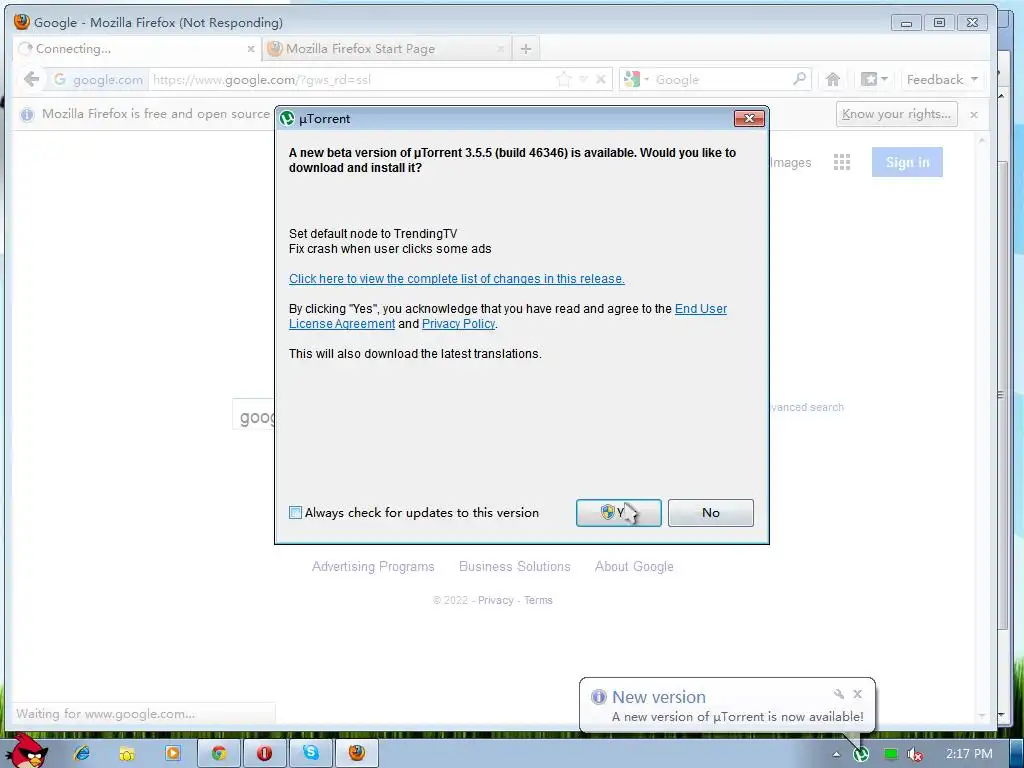Image resolution: width=1024 pixels, height=768 pixels.
Task: Open Google Chrome from the taskbar
Action: 219,753
